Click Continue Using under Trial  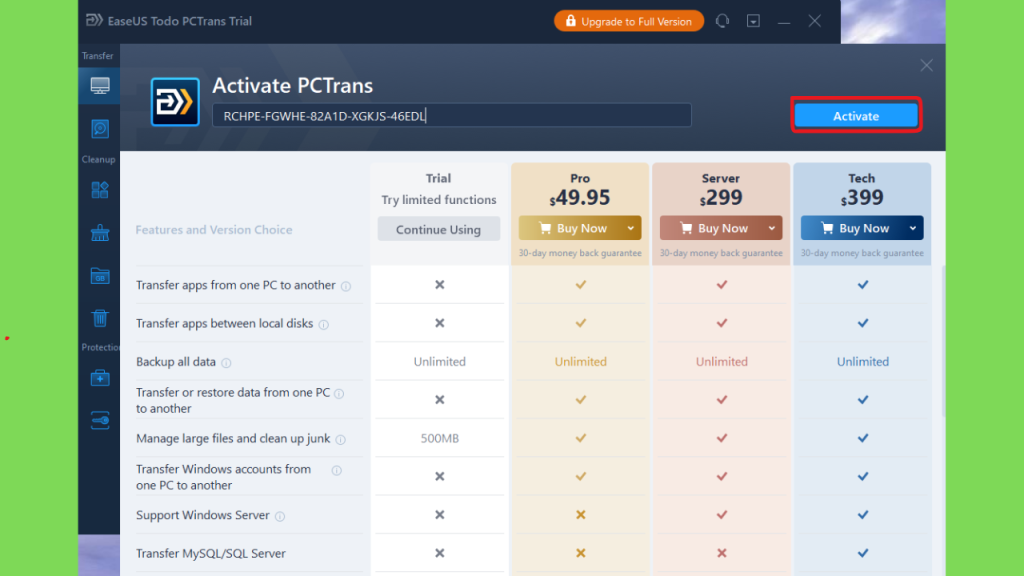click(x=438, y=229)
